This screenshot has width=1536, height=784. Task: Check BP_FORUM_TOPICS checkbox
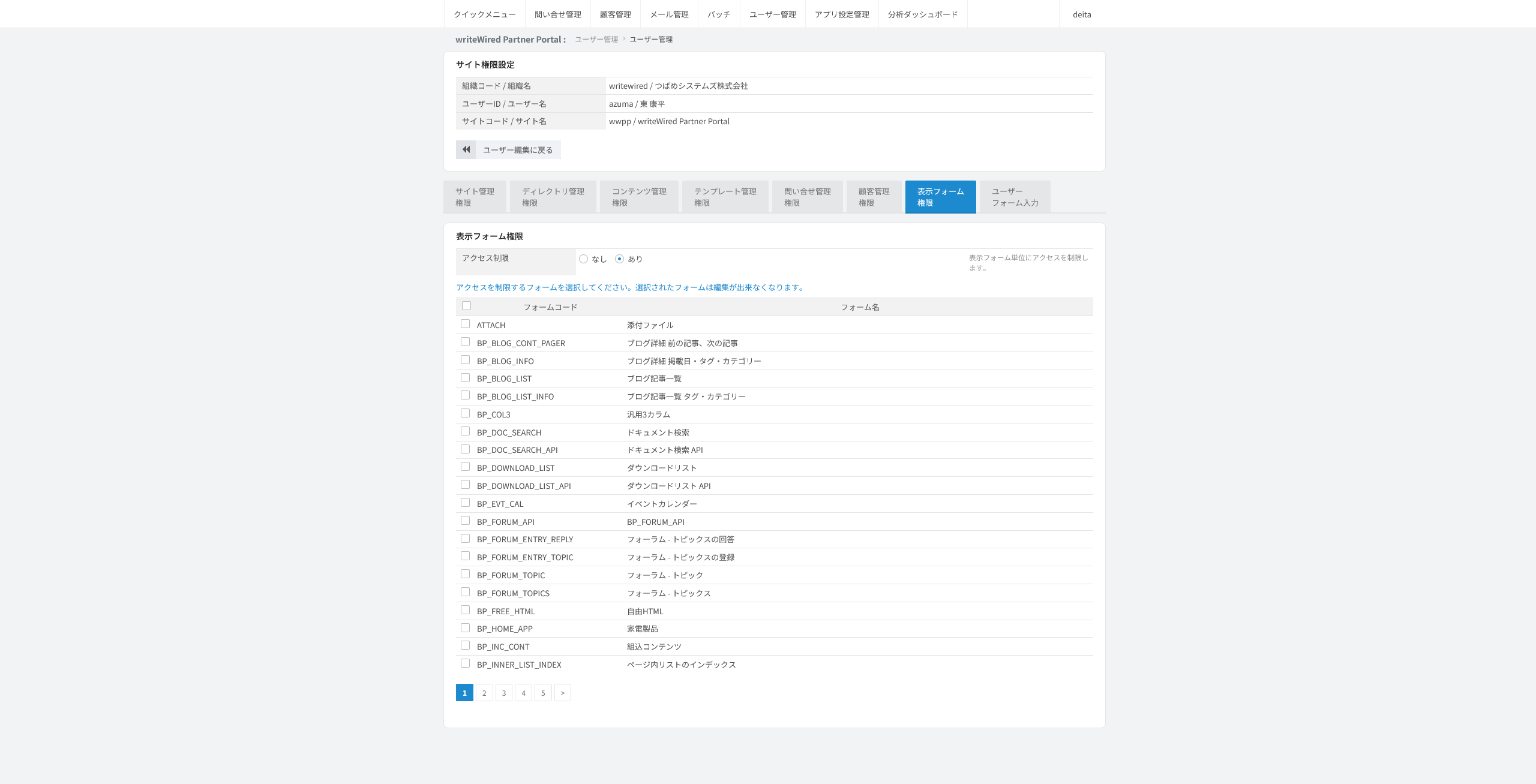[465, 592]
